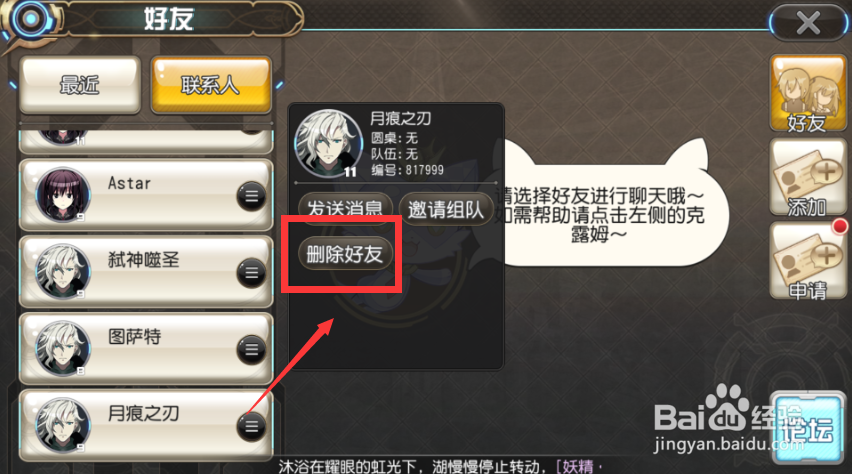Tap the blue orb icon beside 好友 title
The width and height of the screenshot is (852, 474).
point(30,19)
